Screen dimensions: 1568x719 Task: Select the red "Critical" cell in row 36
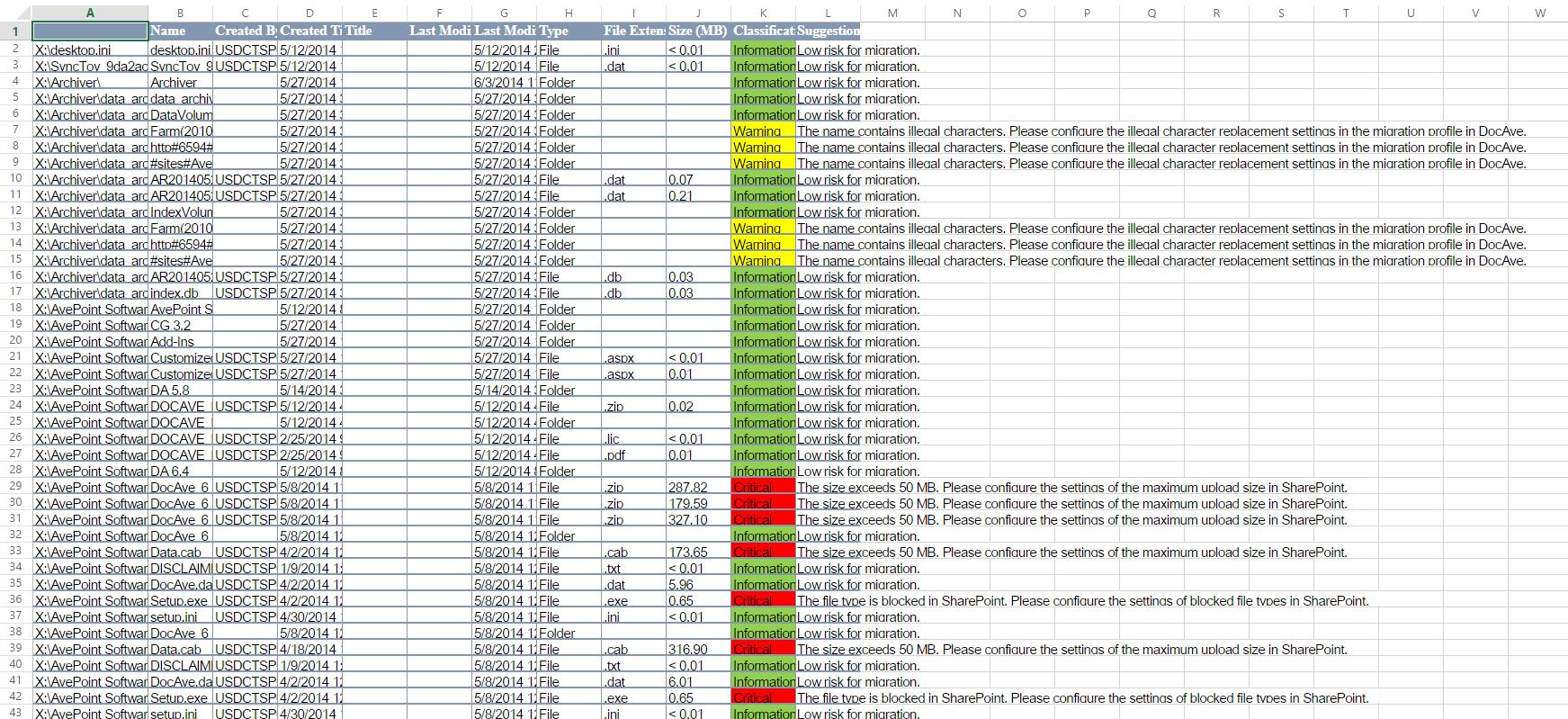coord(764,600)
